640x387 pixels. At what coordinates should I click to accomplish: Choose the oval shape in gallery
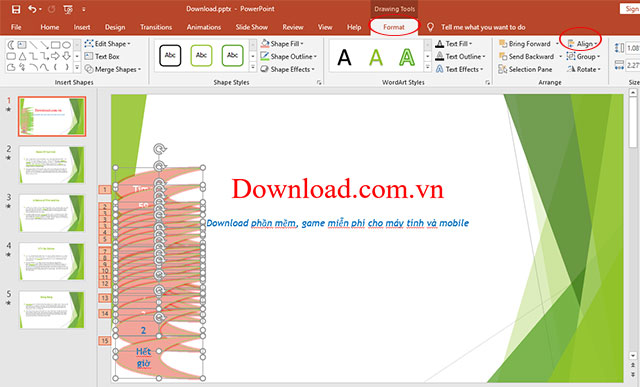66,44
